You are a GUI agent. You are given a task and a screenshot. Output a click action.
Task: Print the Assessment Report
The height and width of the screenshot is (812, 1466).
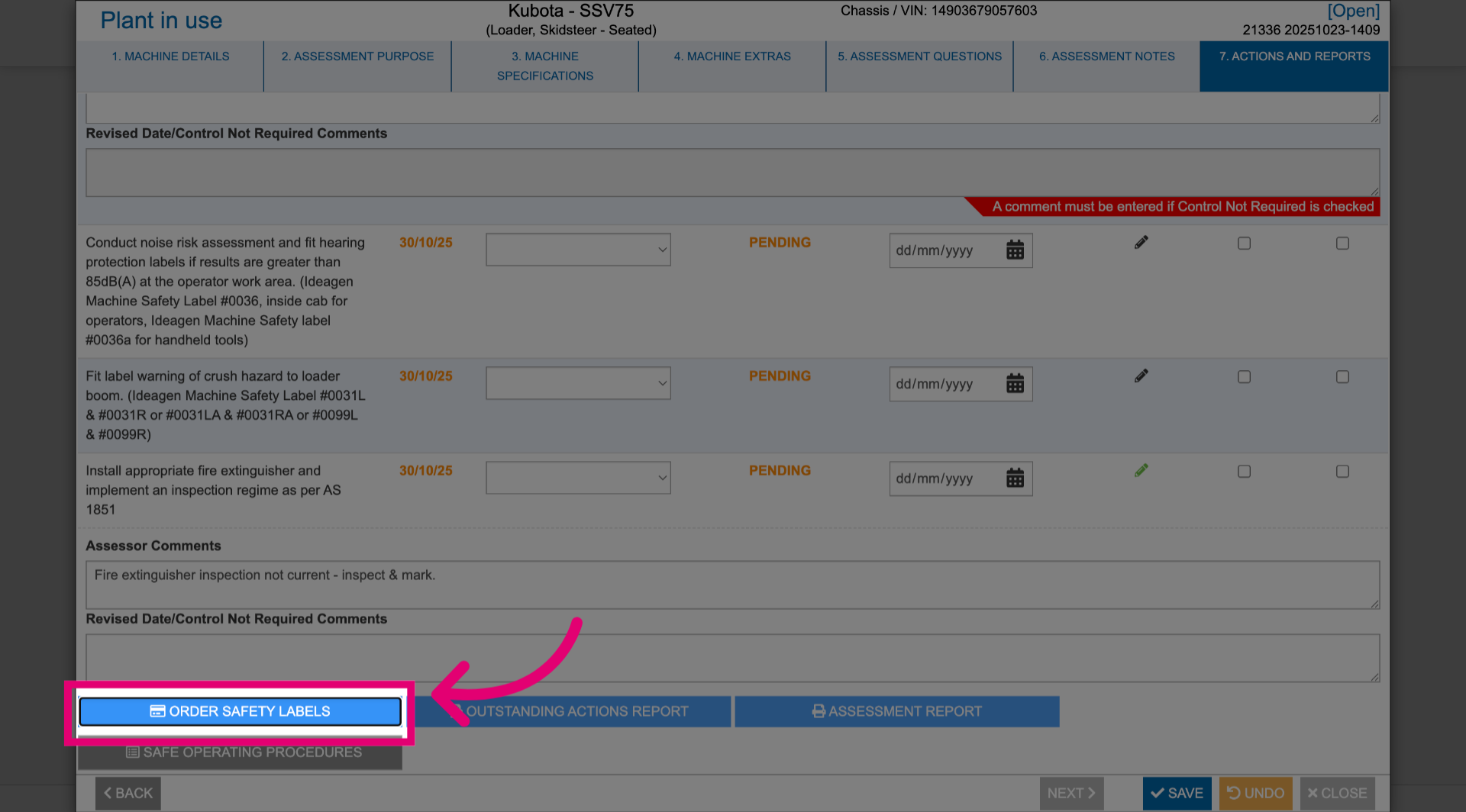(897, 711)
